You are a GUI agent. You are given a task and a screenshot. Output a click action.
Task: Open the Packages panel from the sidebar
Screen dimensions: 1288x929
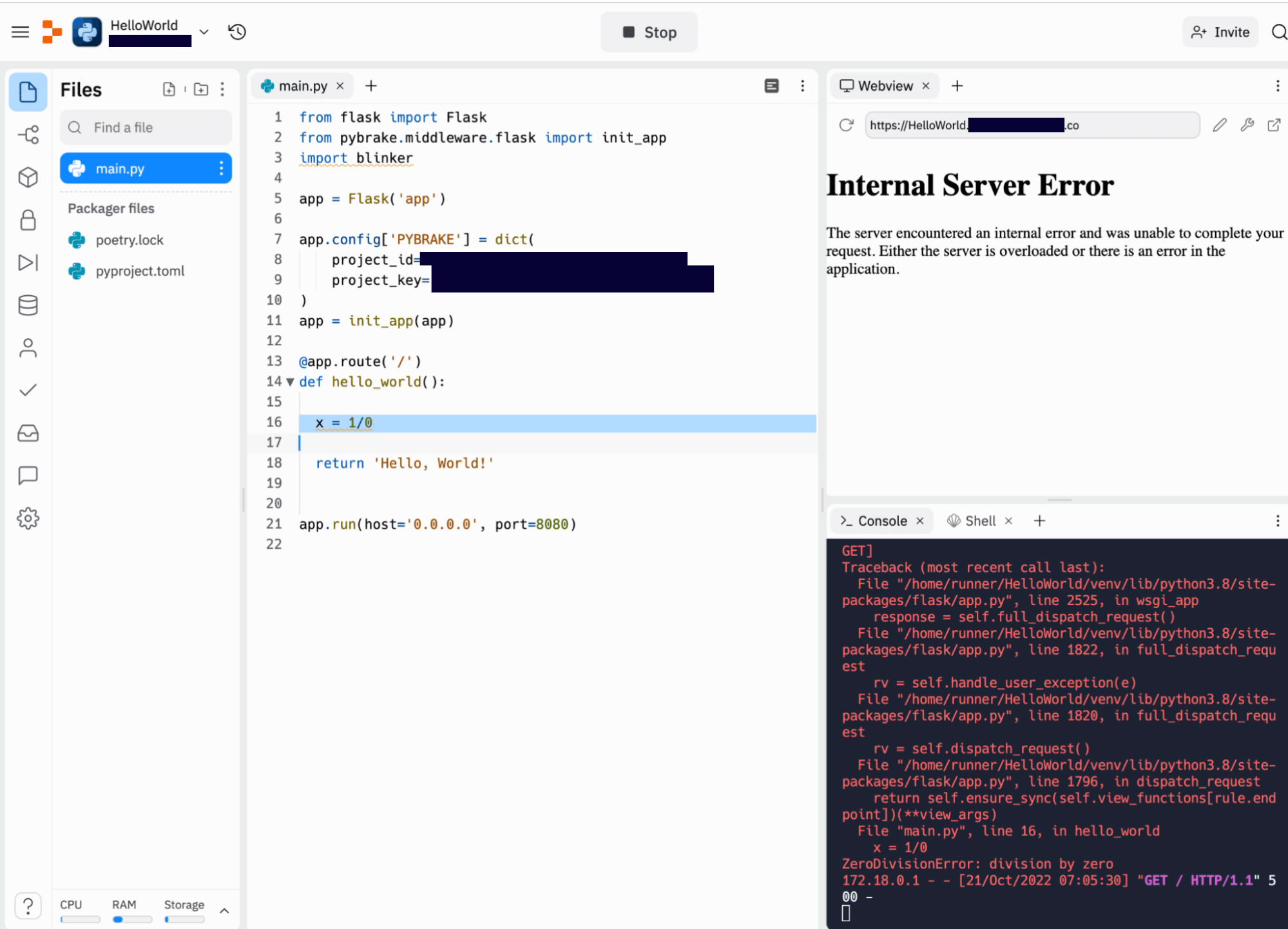click(28, 177)
